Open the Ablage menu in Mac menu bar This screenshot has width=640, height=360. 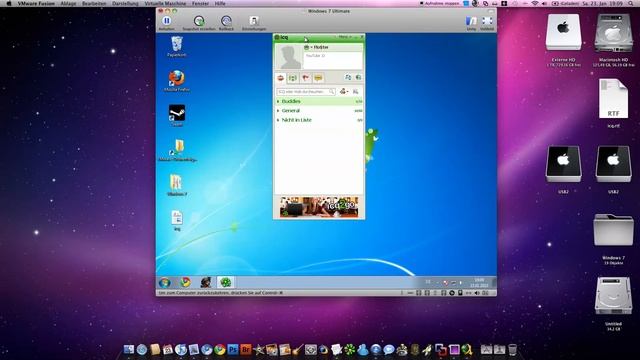pos(68,3)
